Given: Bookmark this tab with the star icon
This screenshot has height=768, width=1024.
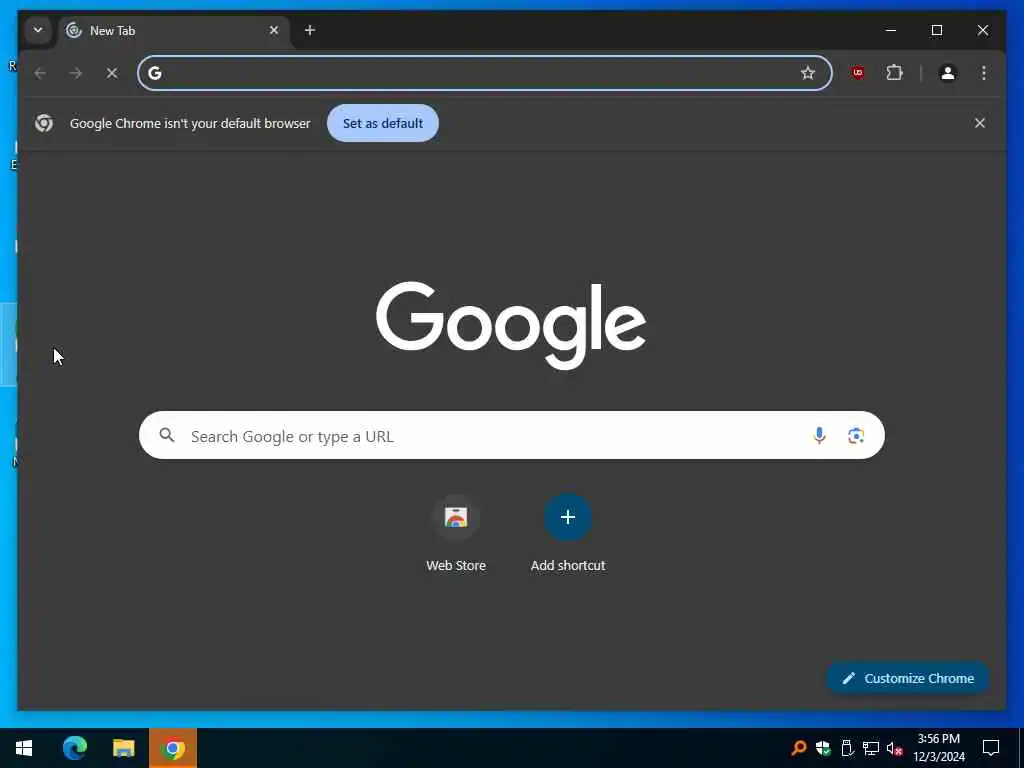Looking at the screenshot, I should point(808,73).
